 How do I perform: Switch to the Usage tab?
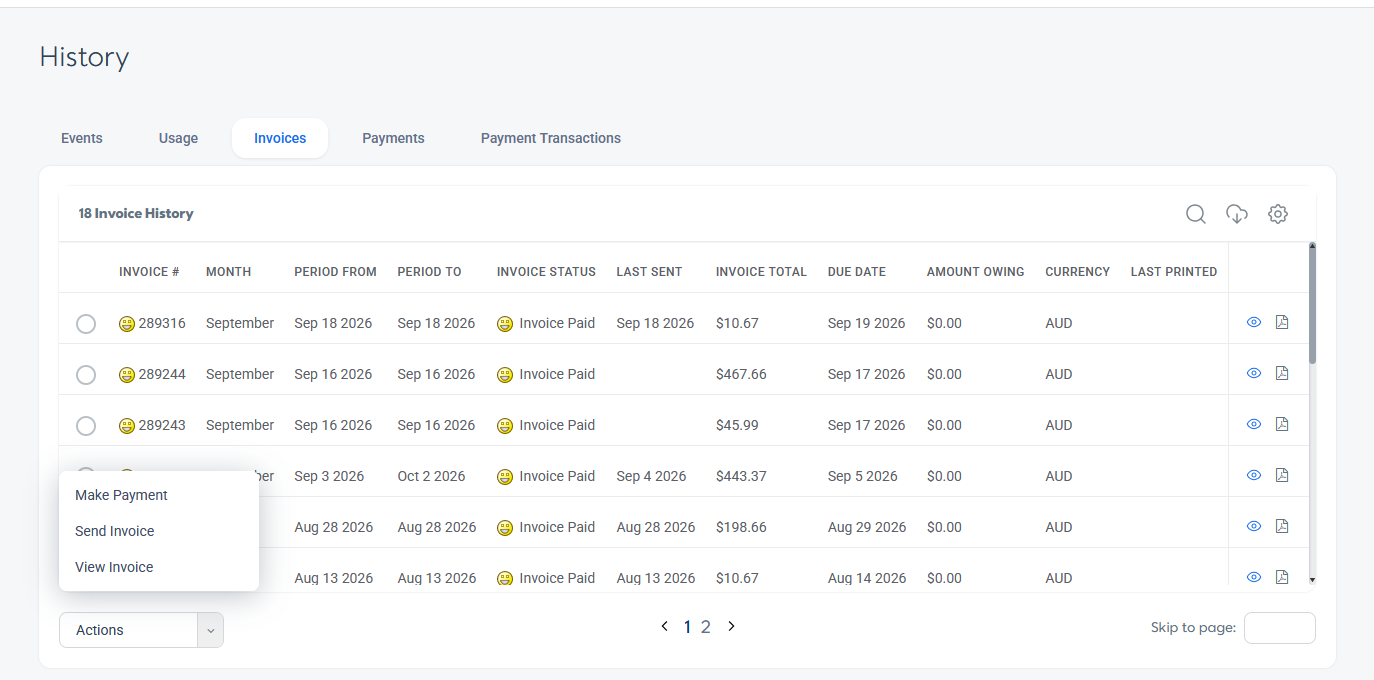tap(178, 138)
